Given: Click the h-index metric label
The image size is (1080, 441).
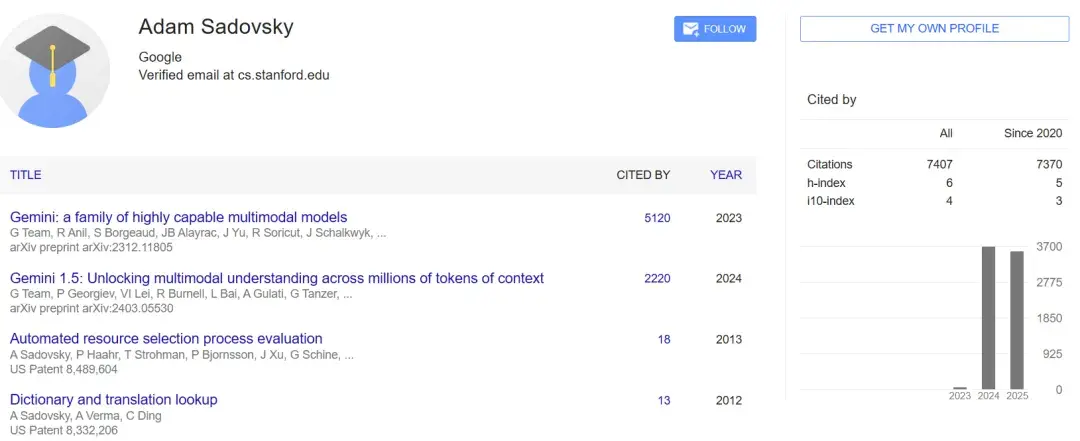Looking at the screenshot, I should tap(826, 183).
